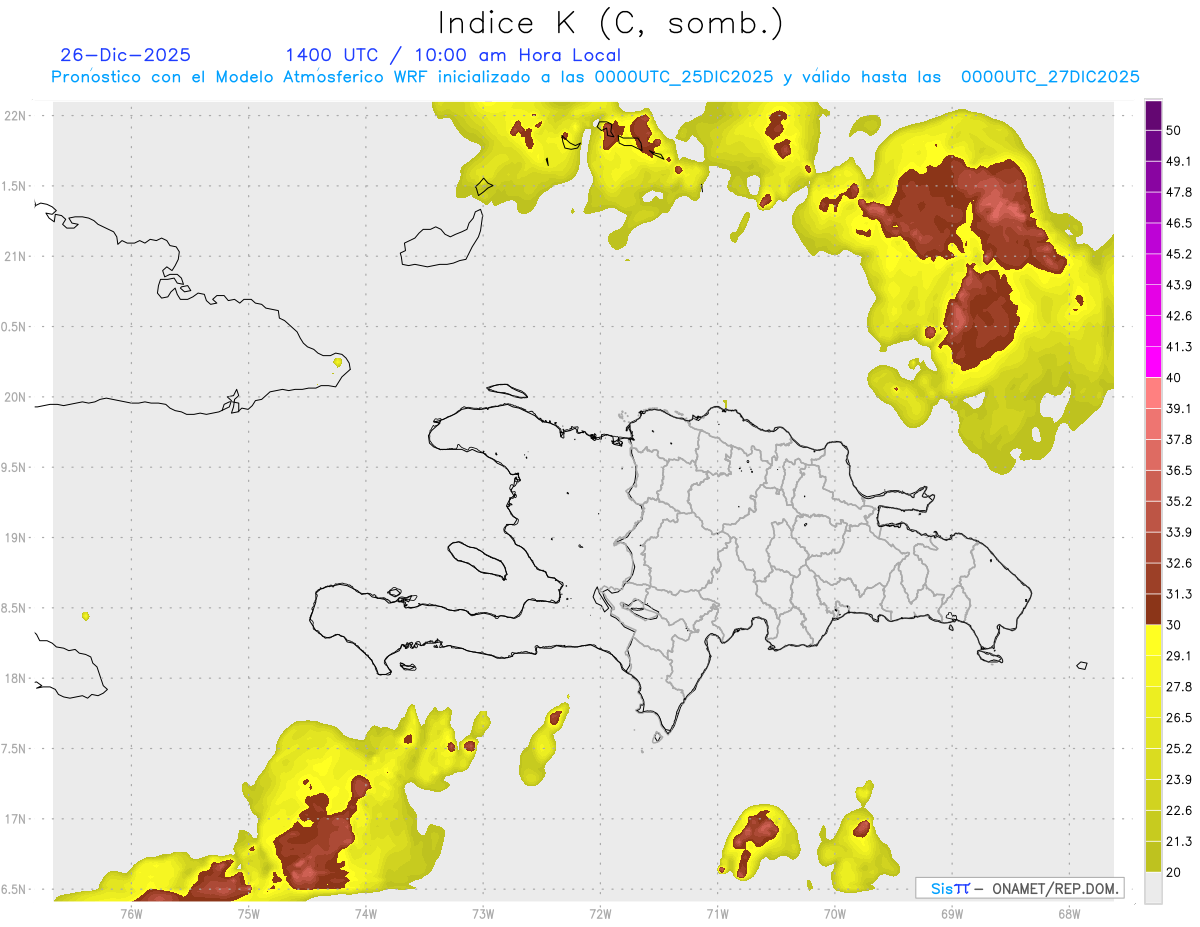This screenshot has height=927, width=1200.
Task: Click the "21N" latitude label
Action: (15, 256)
